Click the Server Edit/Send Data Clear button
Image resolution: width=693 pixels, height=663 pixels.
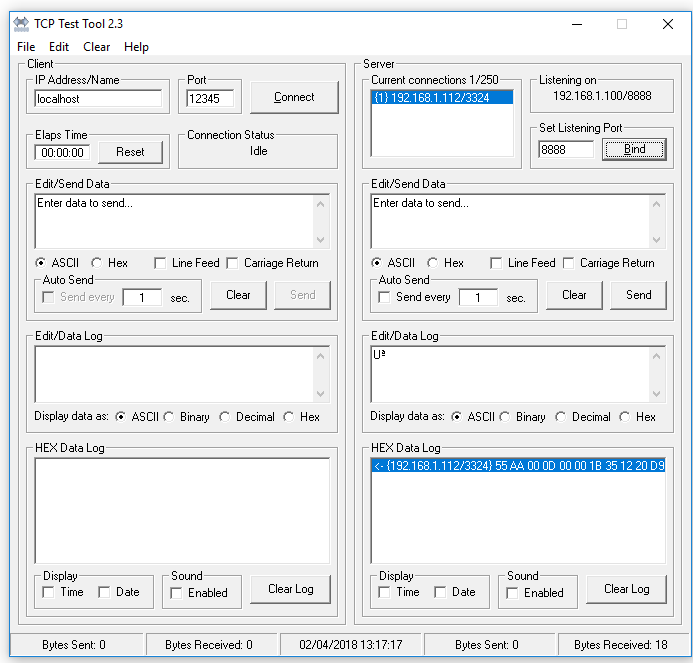(574, 295)
